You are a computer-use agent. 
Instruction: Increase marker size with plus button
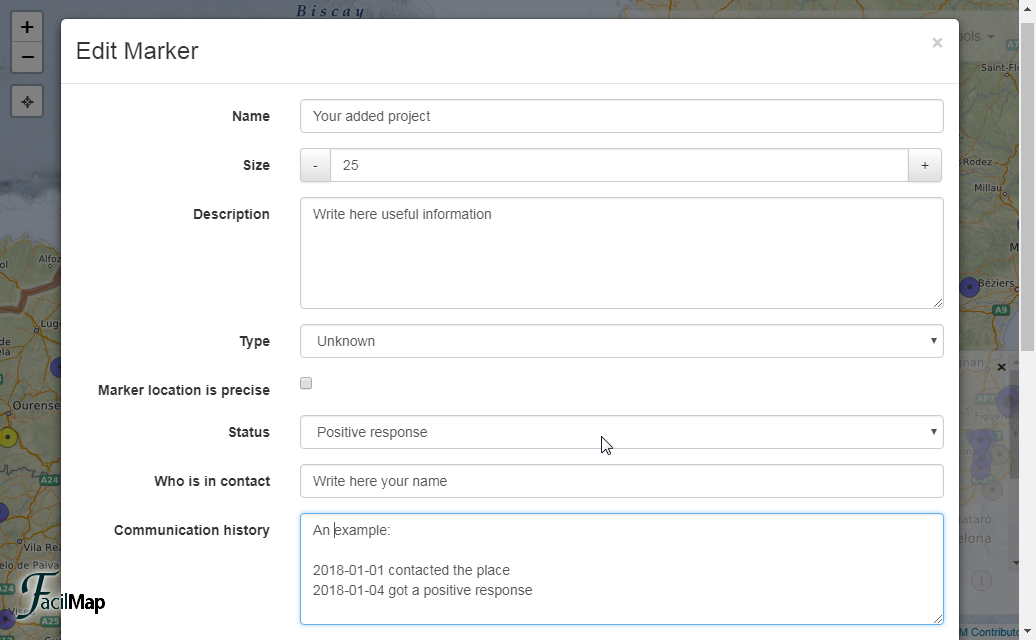point(925,165)
